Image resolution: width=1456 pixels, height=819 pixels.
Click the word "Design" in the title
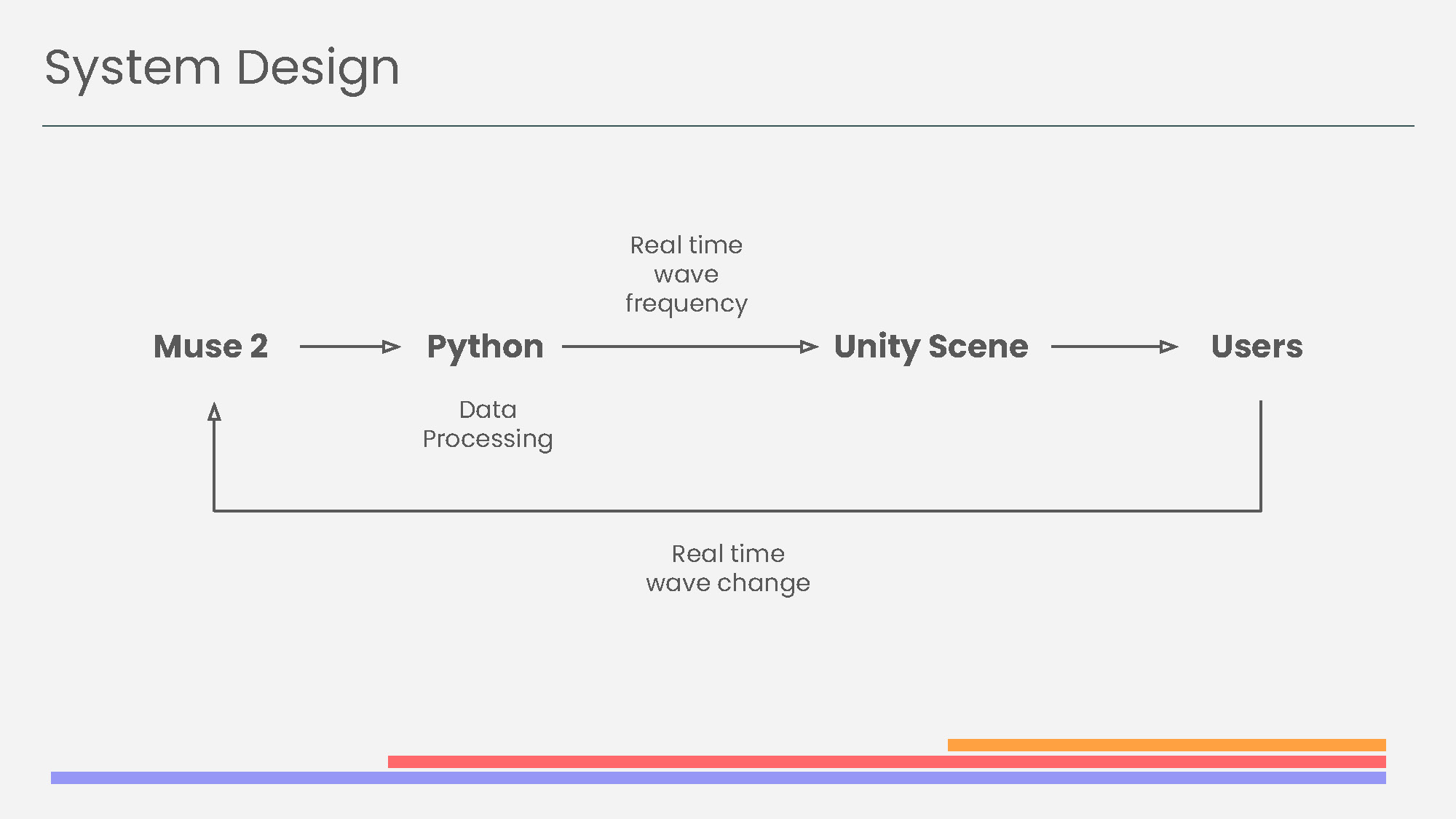pyautogui.click(x=317, y=68)
